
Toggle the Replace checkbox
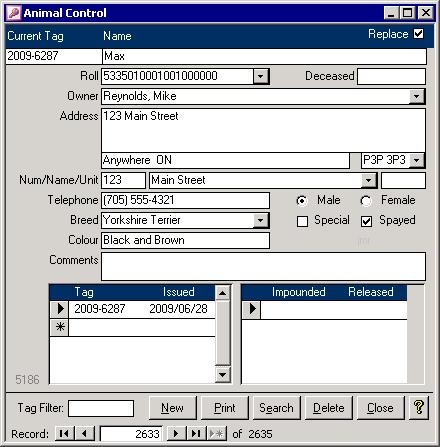pyautogui.click(x=418, y=34)
